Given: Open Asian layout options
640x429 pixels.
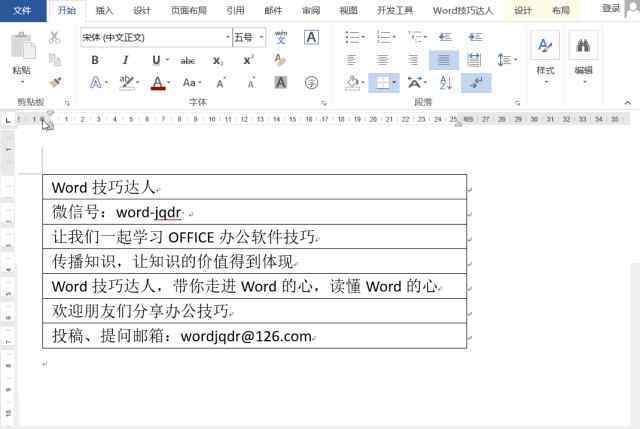Looking at the screenshot, I should (417, 83).
